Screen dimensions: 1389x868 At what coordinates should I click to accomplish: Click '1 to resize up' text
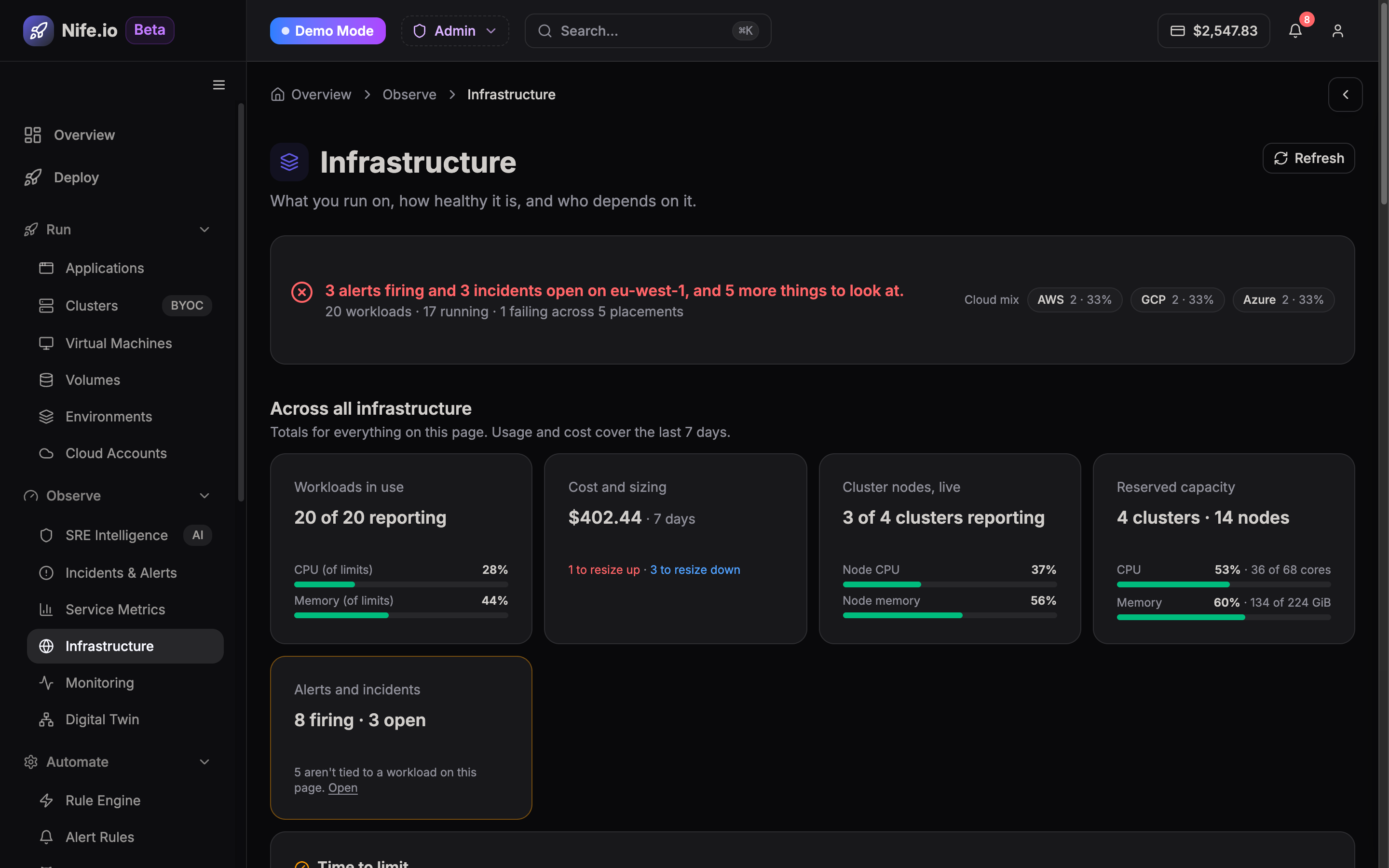(604, 570)
